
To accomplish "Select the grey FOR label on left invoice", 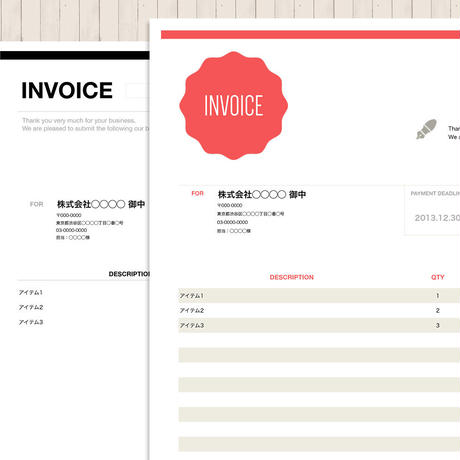I will tap(36, 204).
